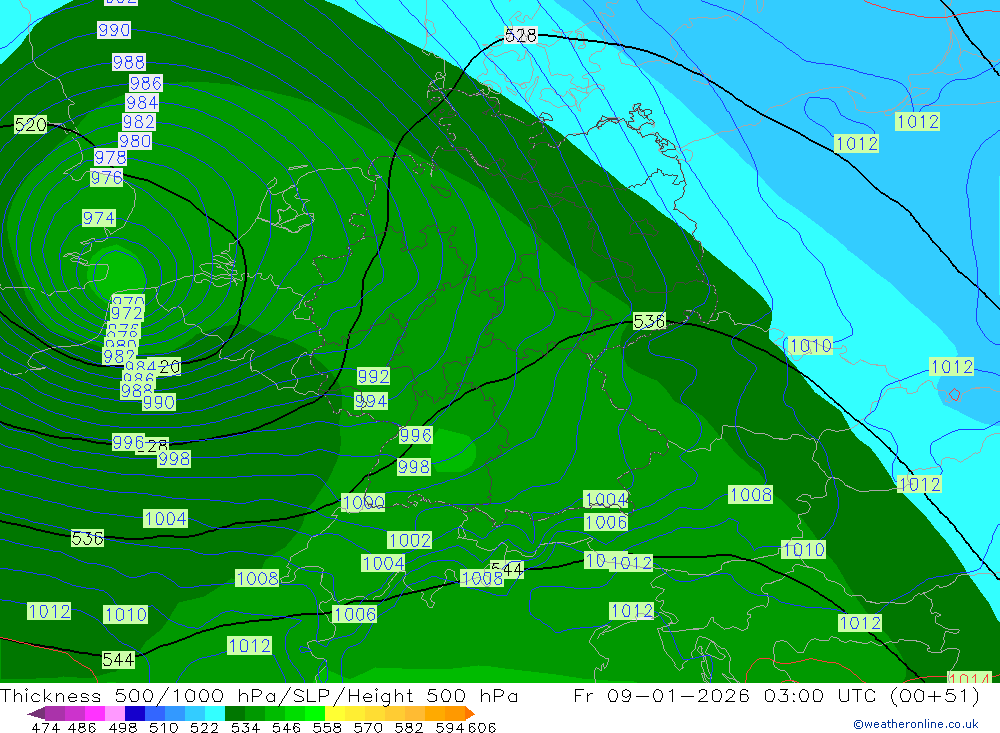Viewport: 1000px width, 733px height.
Task: Click the legend value 546
Action: point(286,727)
